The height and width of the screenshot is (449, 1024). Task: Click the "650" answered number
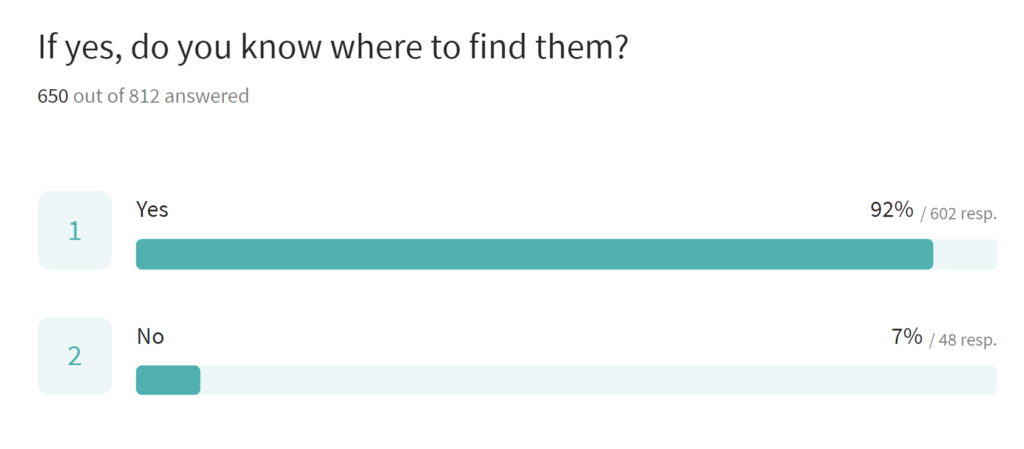[x=53, y=97]
